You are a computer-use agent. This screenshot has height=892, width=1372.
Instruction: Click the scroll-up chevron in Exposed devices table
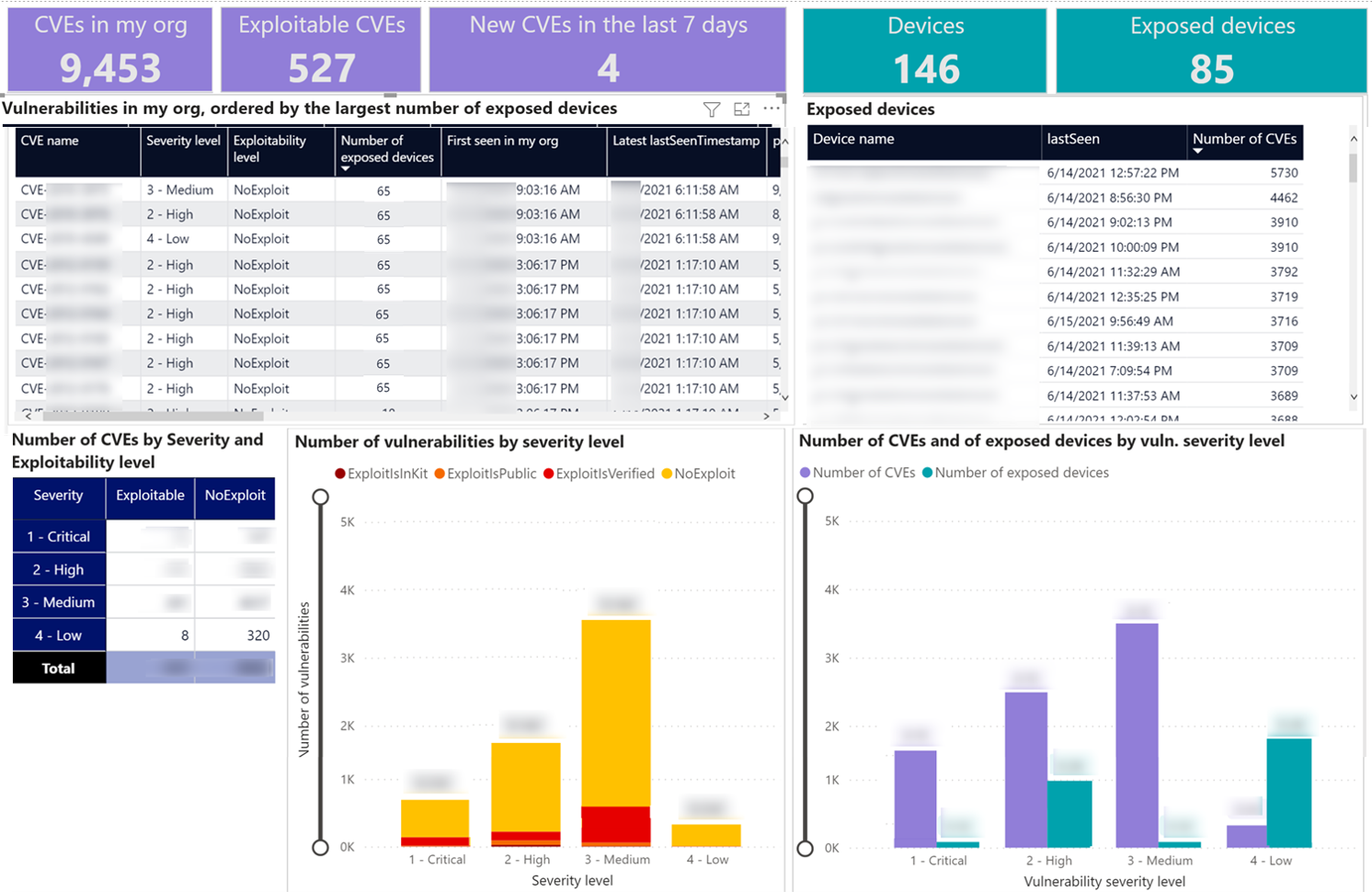[1355, 139]
